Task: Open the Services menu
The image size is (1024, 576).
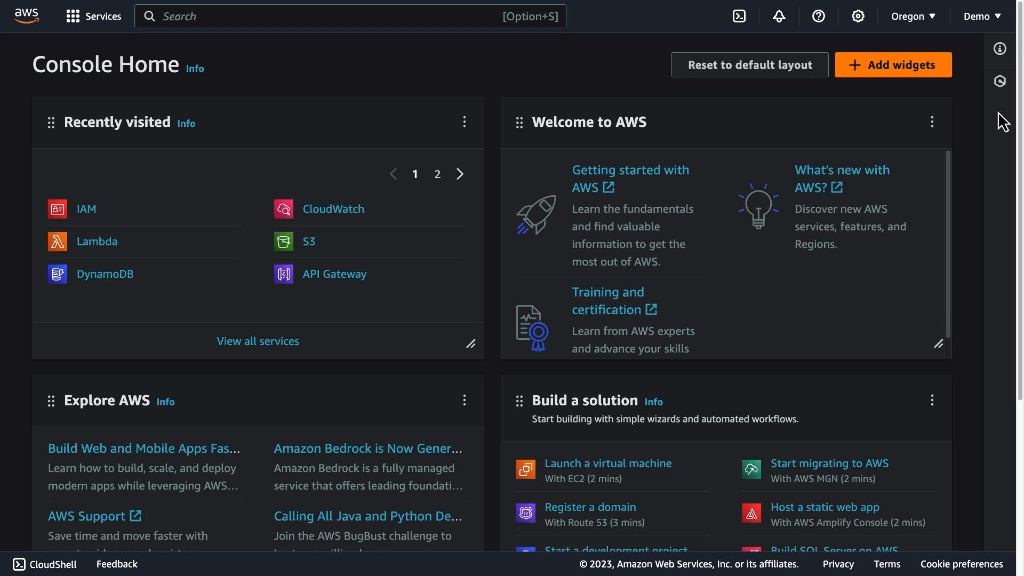Action: point(93,16)
